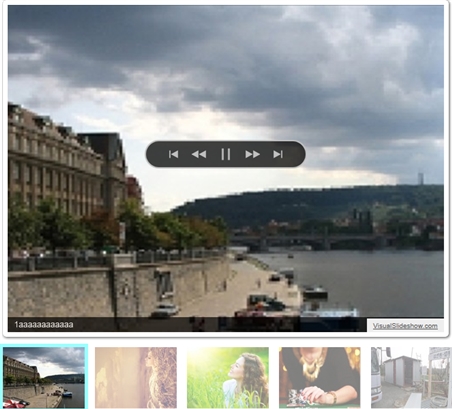
Task: Jump to the first slide
Action: (173, 154)
